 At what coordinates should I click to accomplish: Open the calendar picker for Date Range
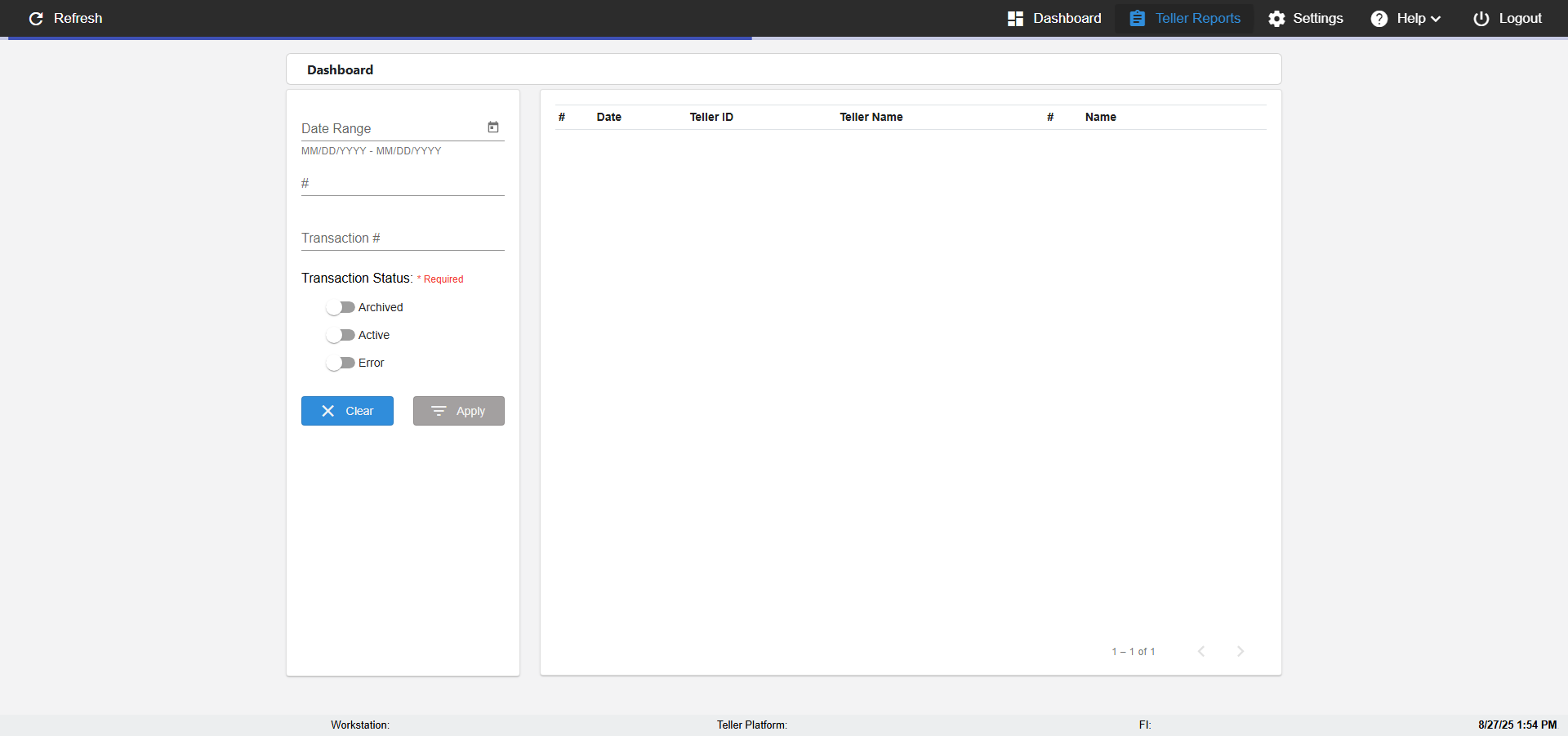[x=493, y=127]
